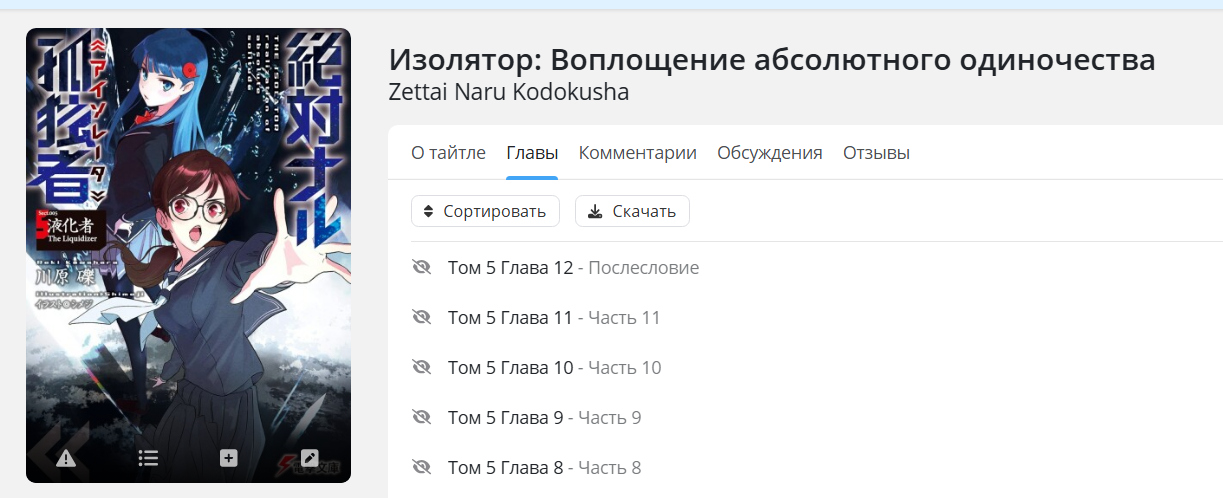This screenshot has height=498, width=1223.
Task: Click the Скачать download button
Action: tap(632, 211)
